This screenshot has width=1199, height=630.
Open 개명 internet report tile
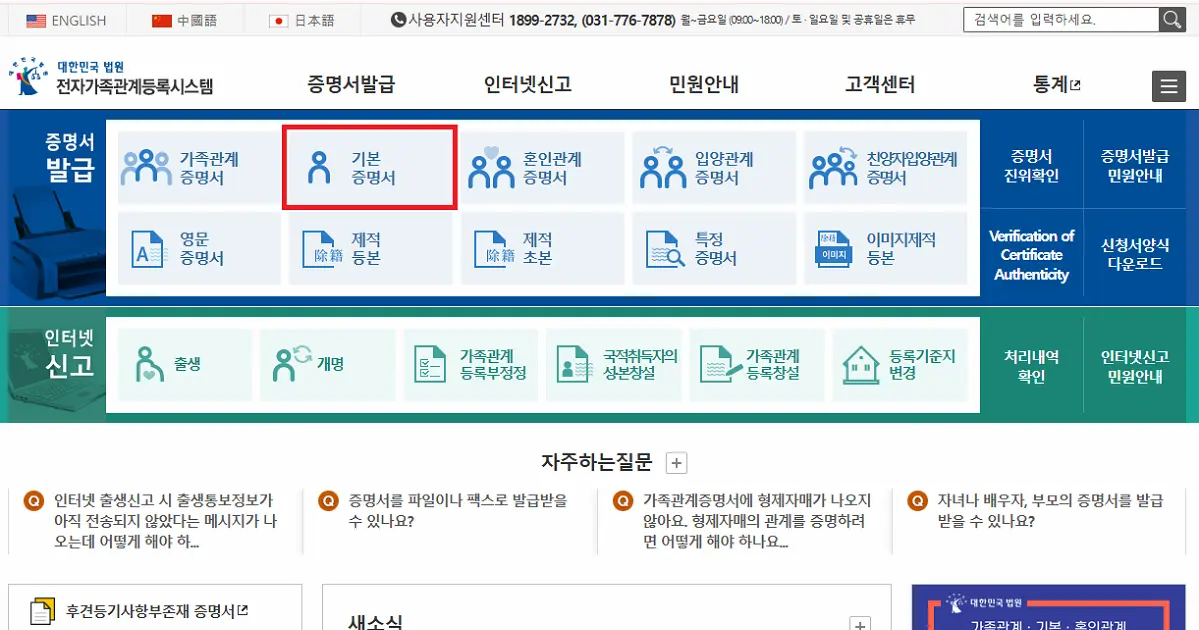[x=327, y=365]
